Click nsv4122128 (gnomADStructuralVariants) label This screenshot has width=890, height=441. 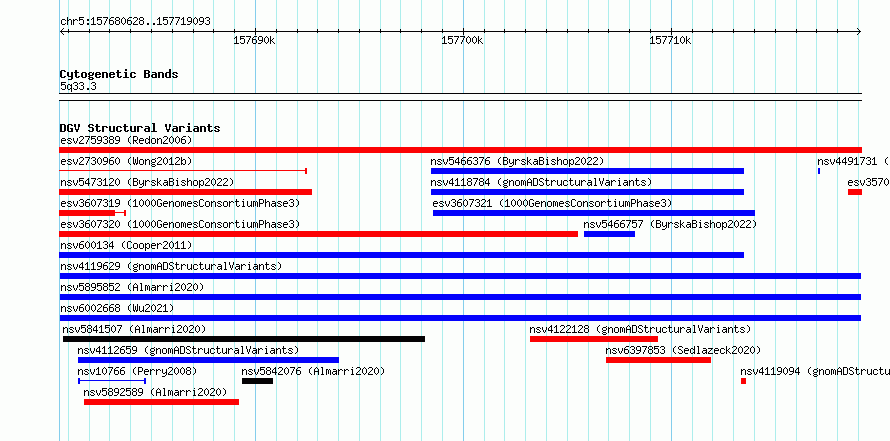(x=640, y=329)
